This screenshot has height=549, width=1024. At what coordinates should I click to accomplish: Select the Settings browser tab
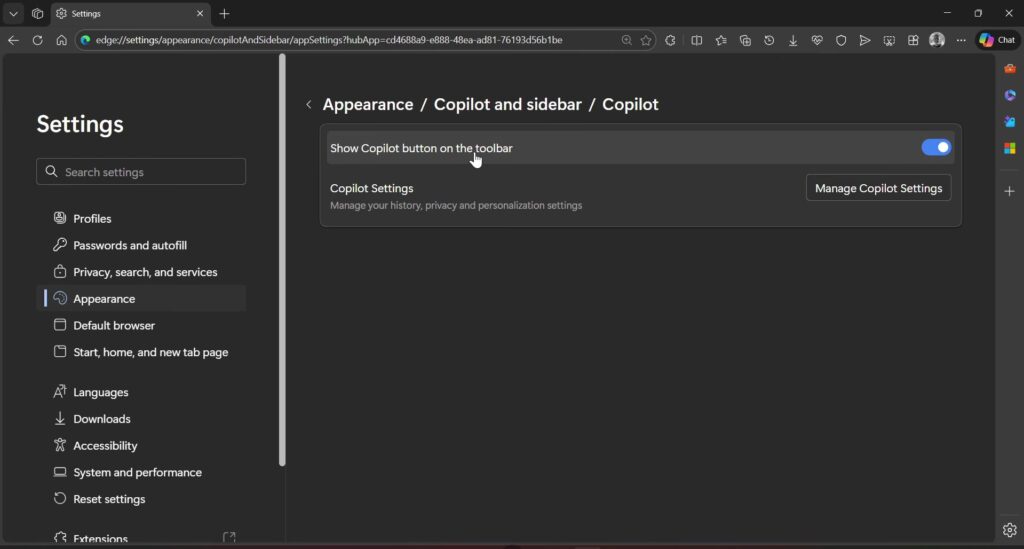pyautogui.click(x=129, y=13)
